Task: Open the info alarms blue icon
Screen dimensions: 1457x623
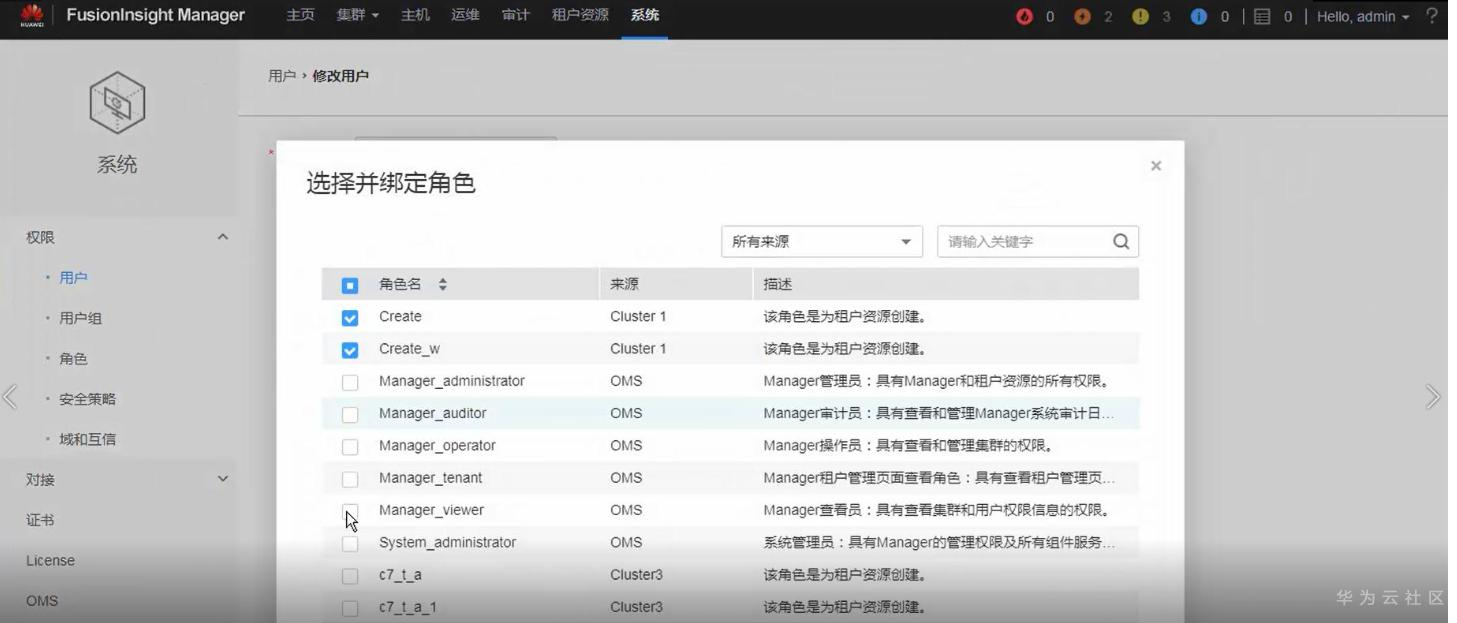Action: pyautogui.click(x=1198, y=17)
